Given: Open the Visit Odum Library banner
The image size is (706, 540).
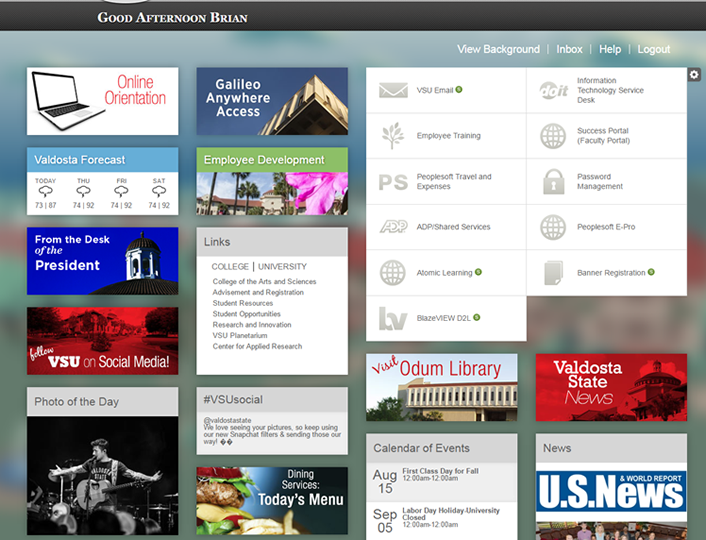Looking at the screenshot, I should [x=442, y=387].
